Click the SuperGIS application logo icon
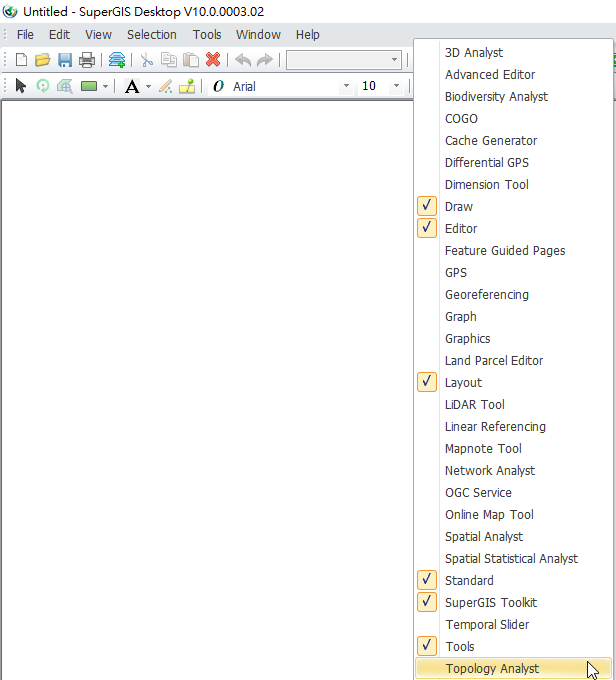Viewport: 616px width, 680px height. 10,11
